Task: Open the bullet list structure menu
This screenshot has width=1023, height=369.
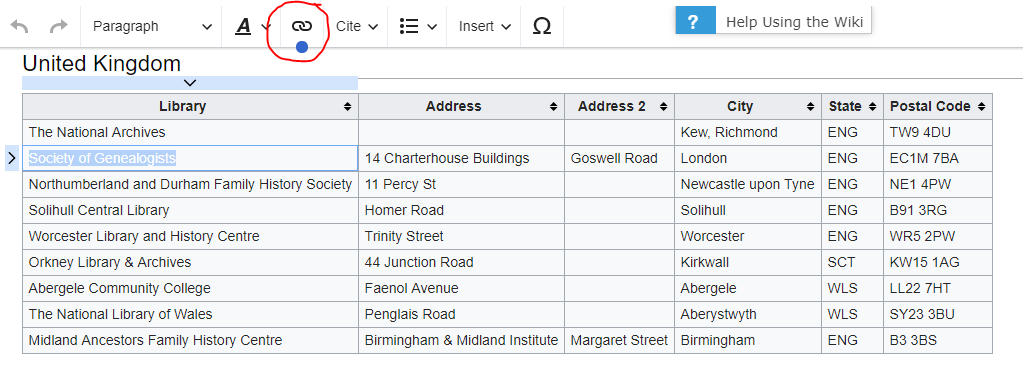Action: [x=418, y=27]
